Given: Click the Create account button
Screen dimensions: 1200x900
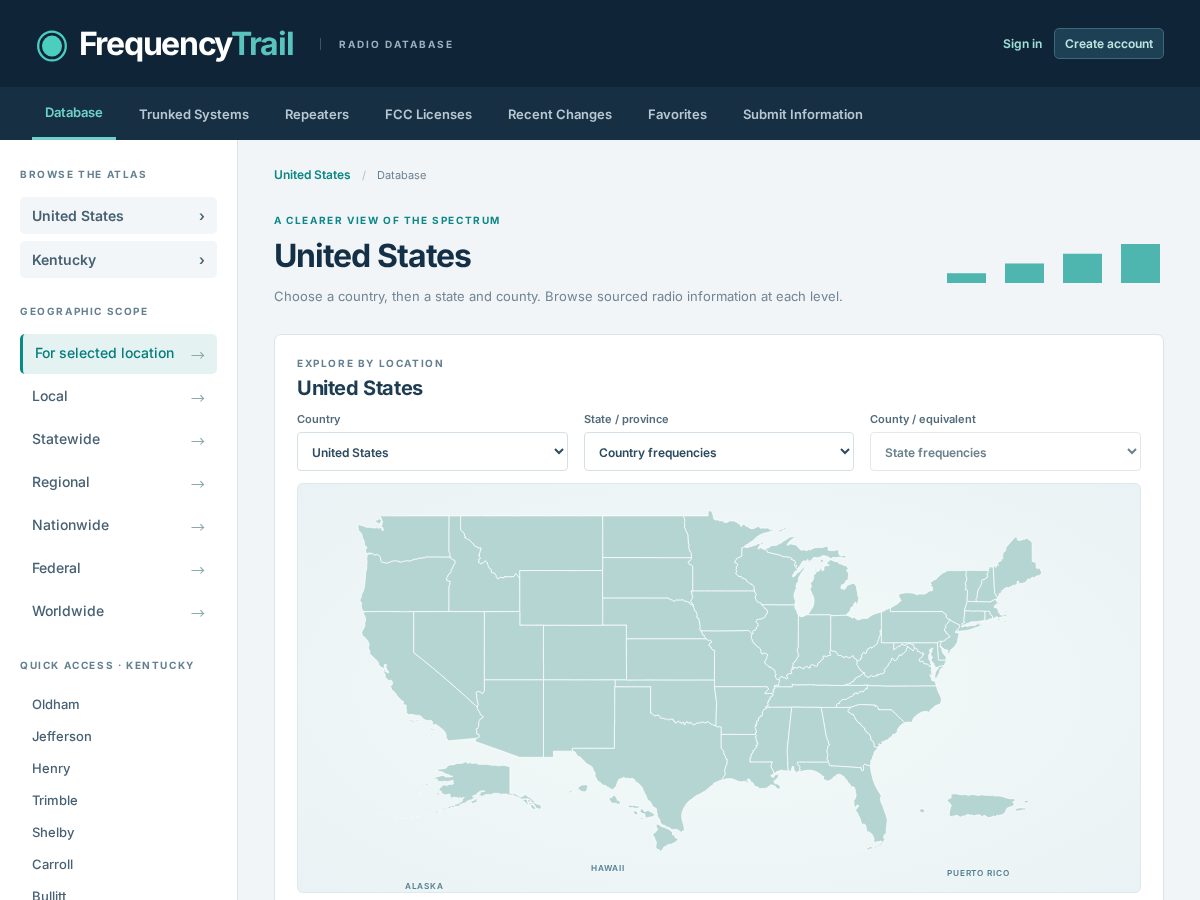Looking at the screenshot, I should click(x=1109, y=44).
